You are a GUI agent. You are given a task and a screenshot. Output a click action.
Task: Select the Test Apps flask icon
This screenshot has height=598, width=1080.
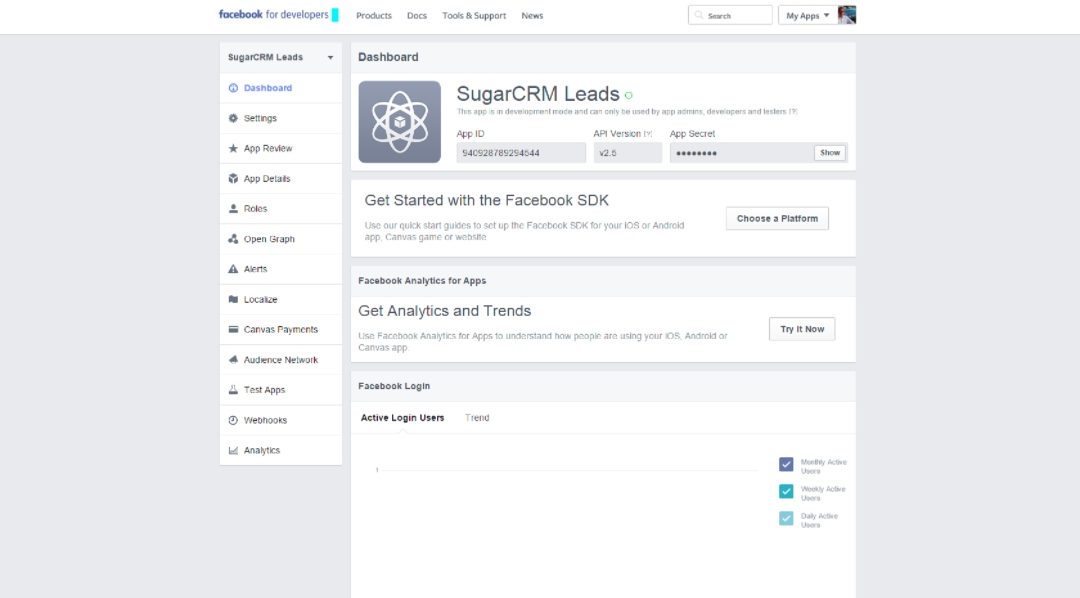[x=233, y=390]
